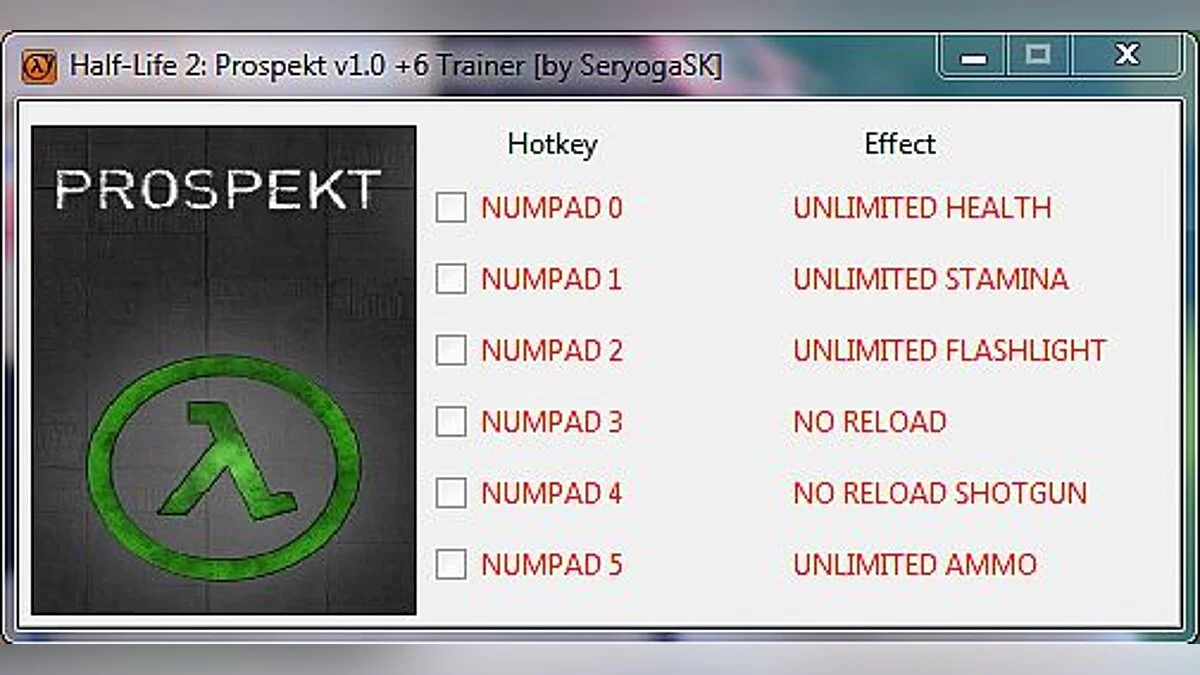Close the trainer window
Screen dimensions: 1200x675
(1127, 56)
